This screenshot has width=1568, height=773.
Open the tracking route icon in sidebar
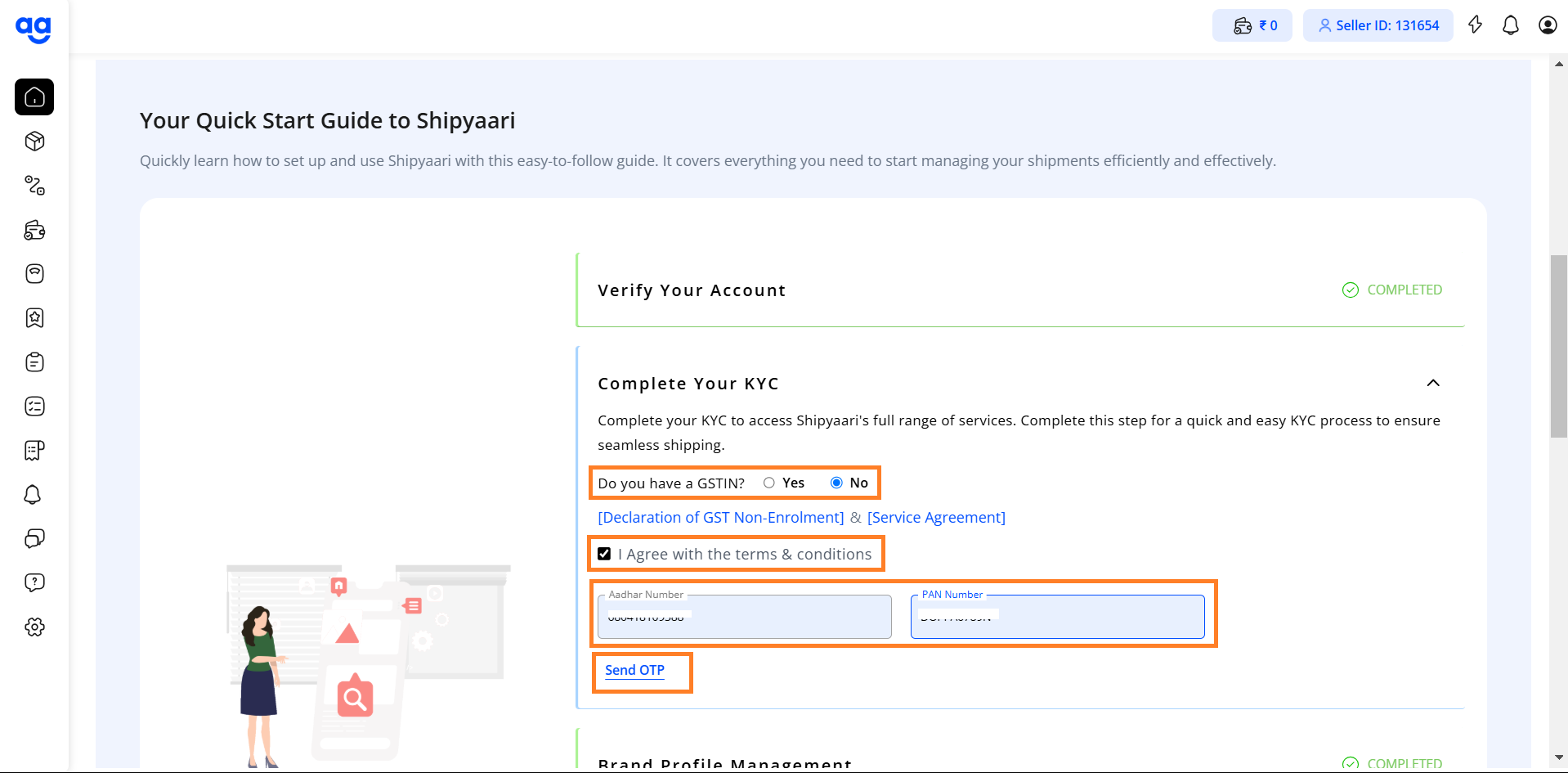(x=34, y=186)
